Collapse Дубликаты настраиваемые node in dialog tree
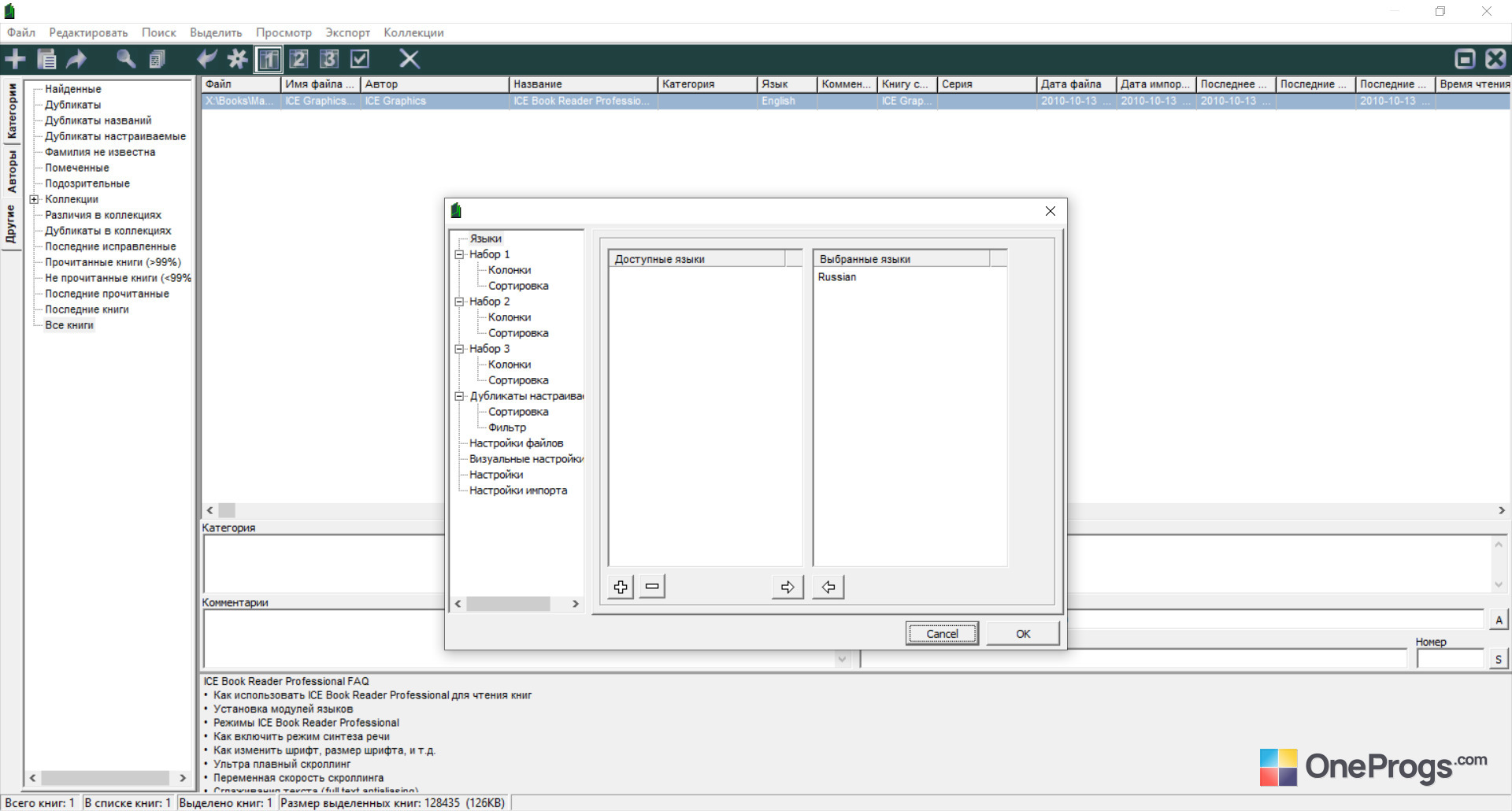 coord(460,396)
